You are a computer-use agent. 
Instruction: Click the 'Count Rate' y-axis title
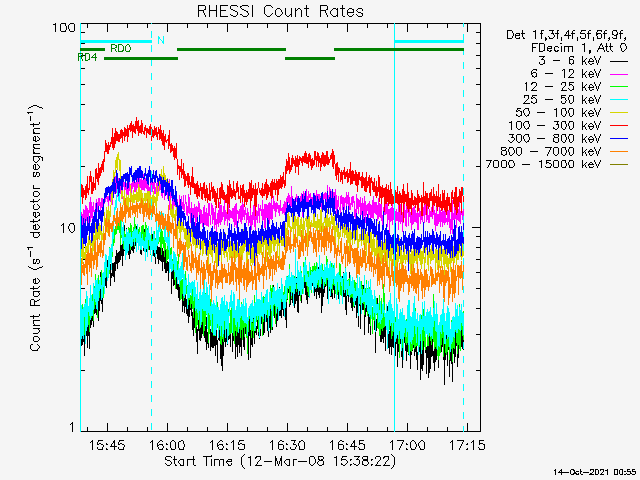tap(36, 229)
